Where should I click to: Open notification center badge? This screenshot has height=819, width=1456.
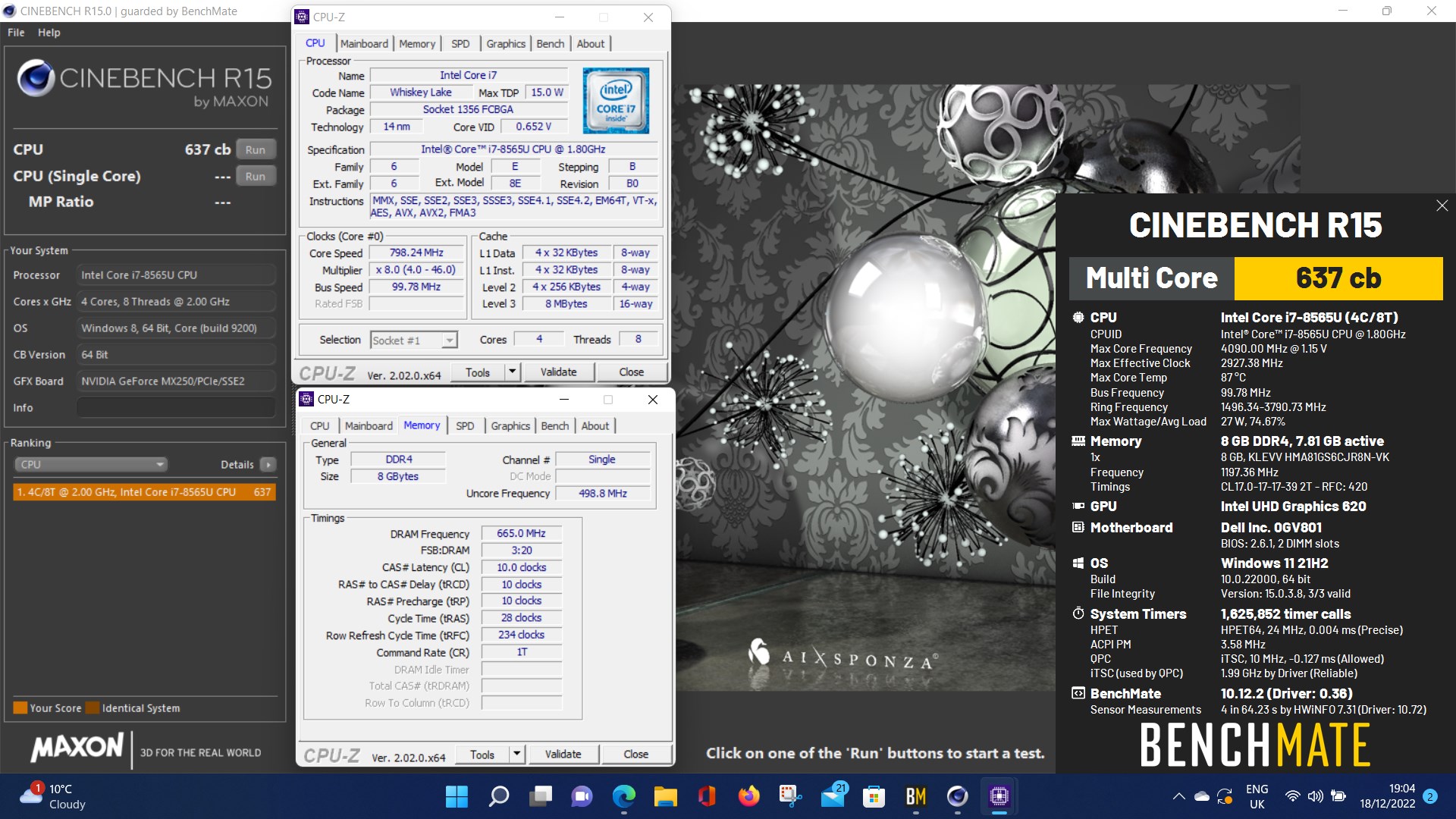1429,796
